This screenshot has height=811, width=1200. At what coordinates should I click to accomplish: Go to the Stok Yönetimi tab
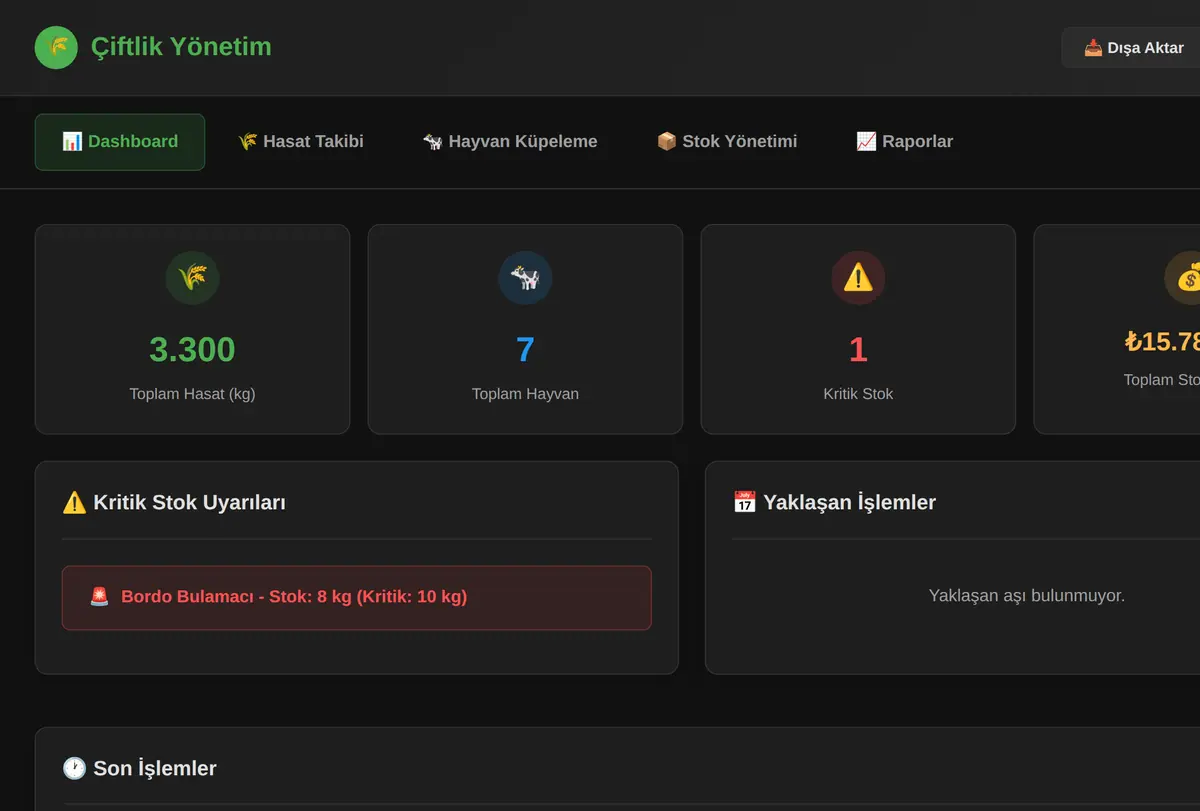(727, 142)
